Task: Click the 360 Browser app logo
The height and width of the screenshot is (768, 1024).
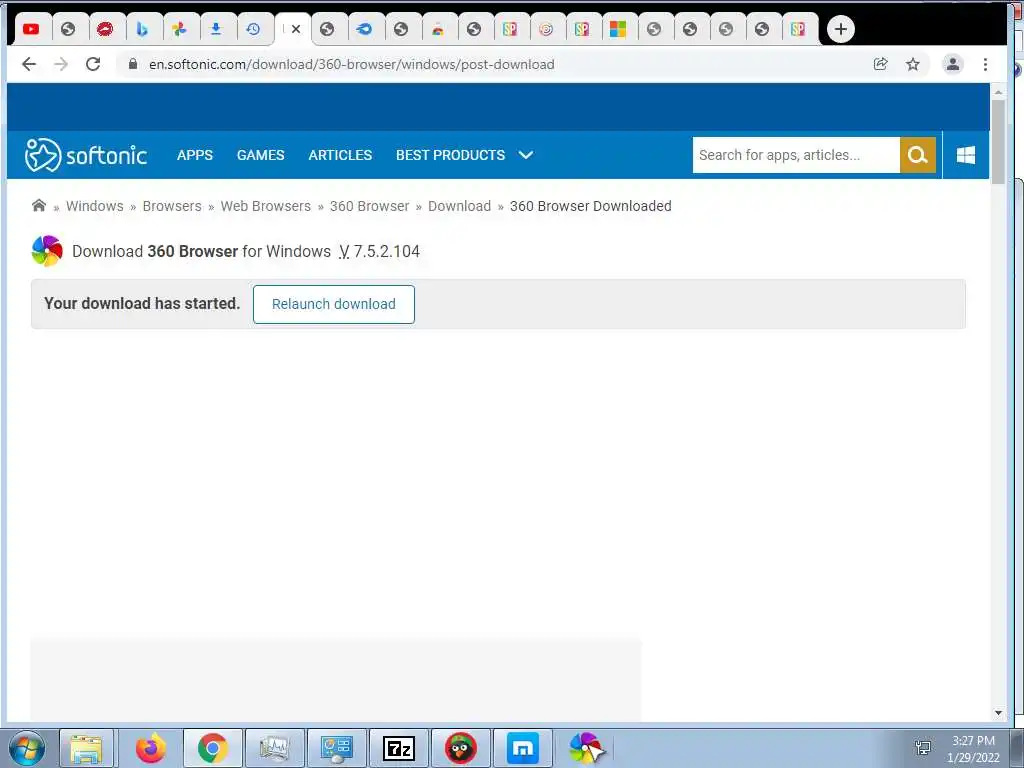Action: pyautogui.click(x=47, y=251)
